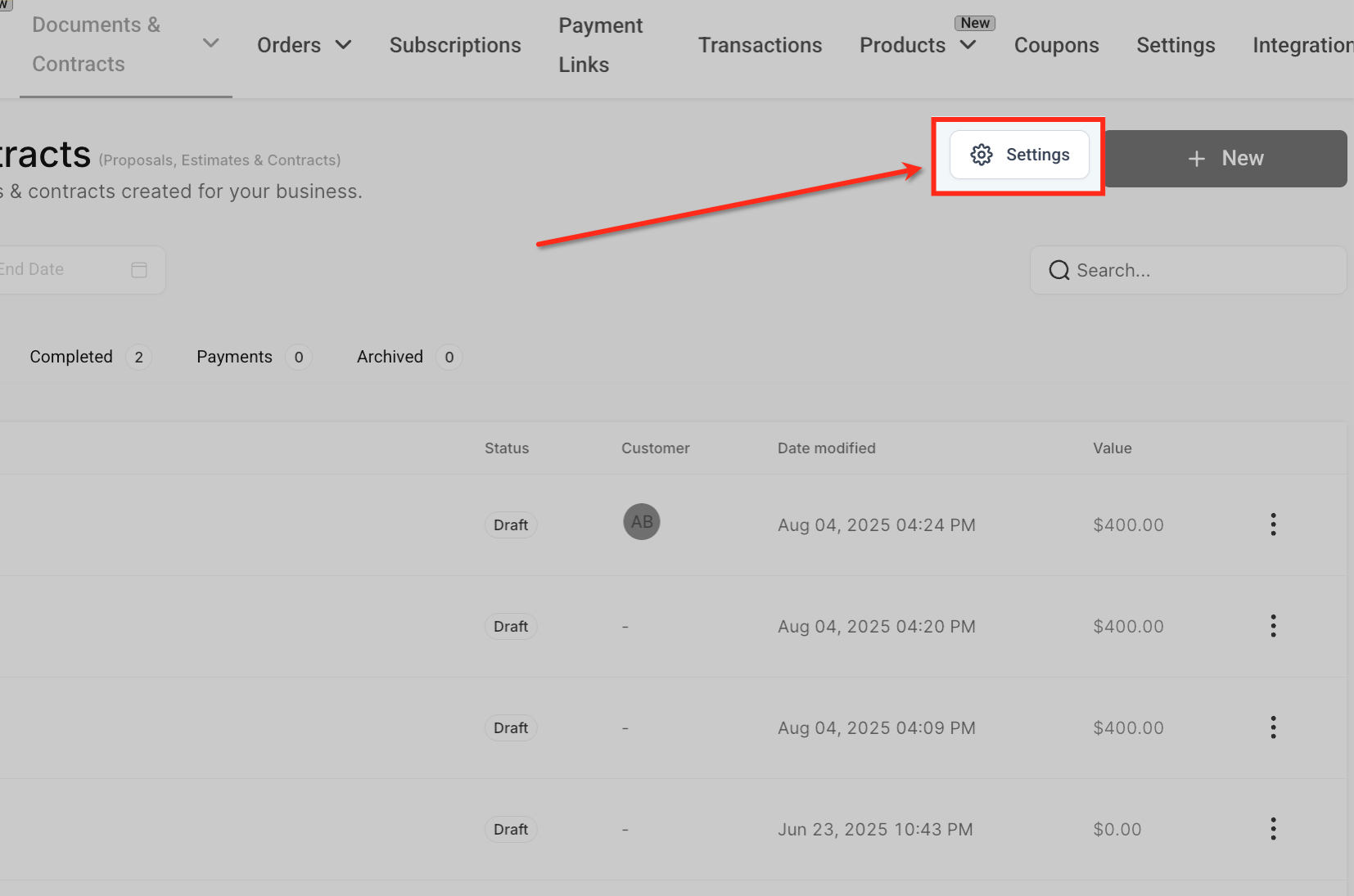Image resolution: width=1354 pixels, height=896 pixels.
Task: Click Draft status in 04:09 PM row
Action: (511, 728)
